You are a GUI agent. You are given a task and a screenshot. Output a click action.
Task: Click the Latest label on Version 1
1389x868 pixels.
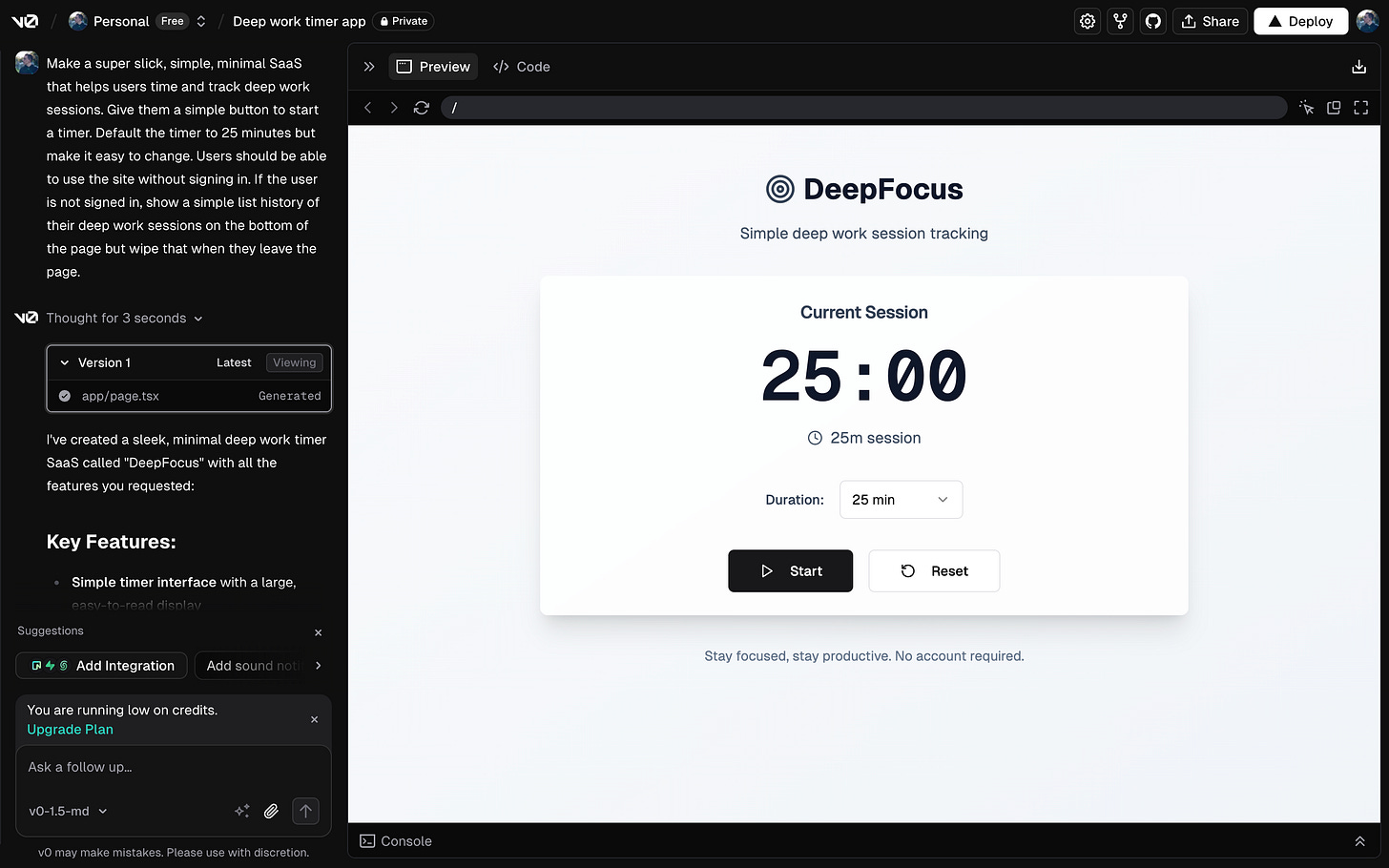(234, 362)
